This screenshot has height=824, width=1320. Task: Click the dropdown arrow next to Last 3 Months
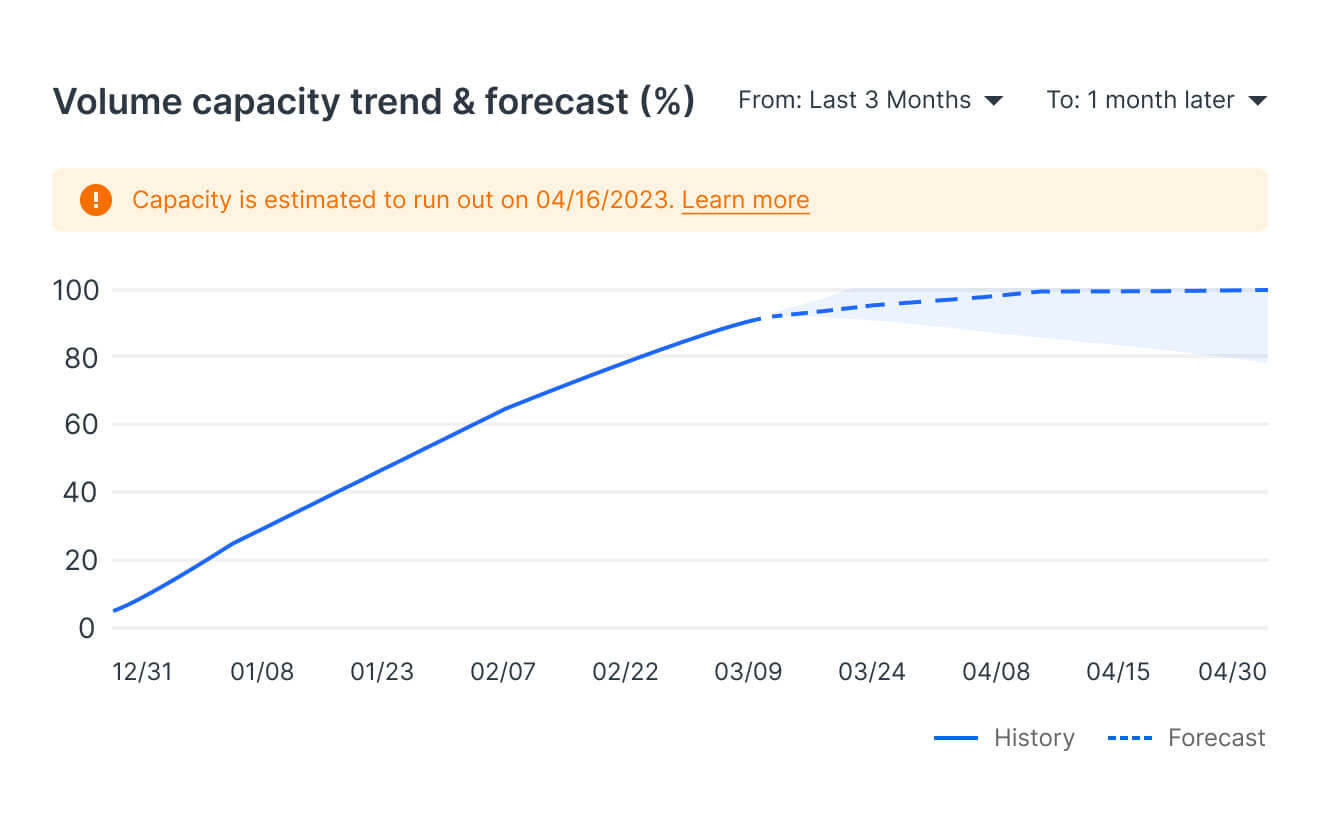(x=995, y=100)
